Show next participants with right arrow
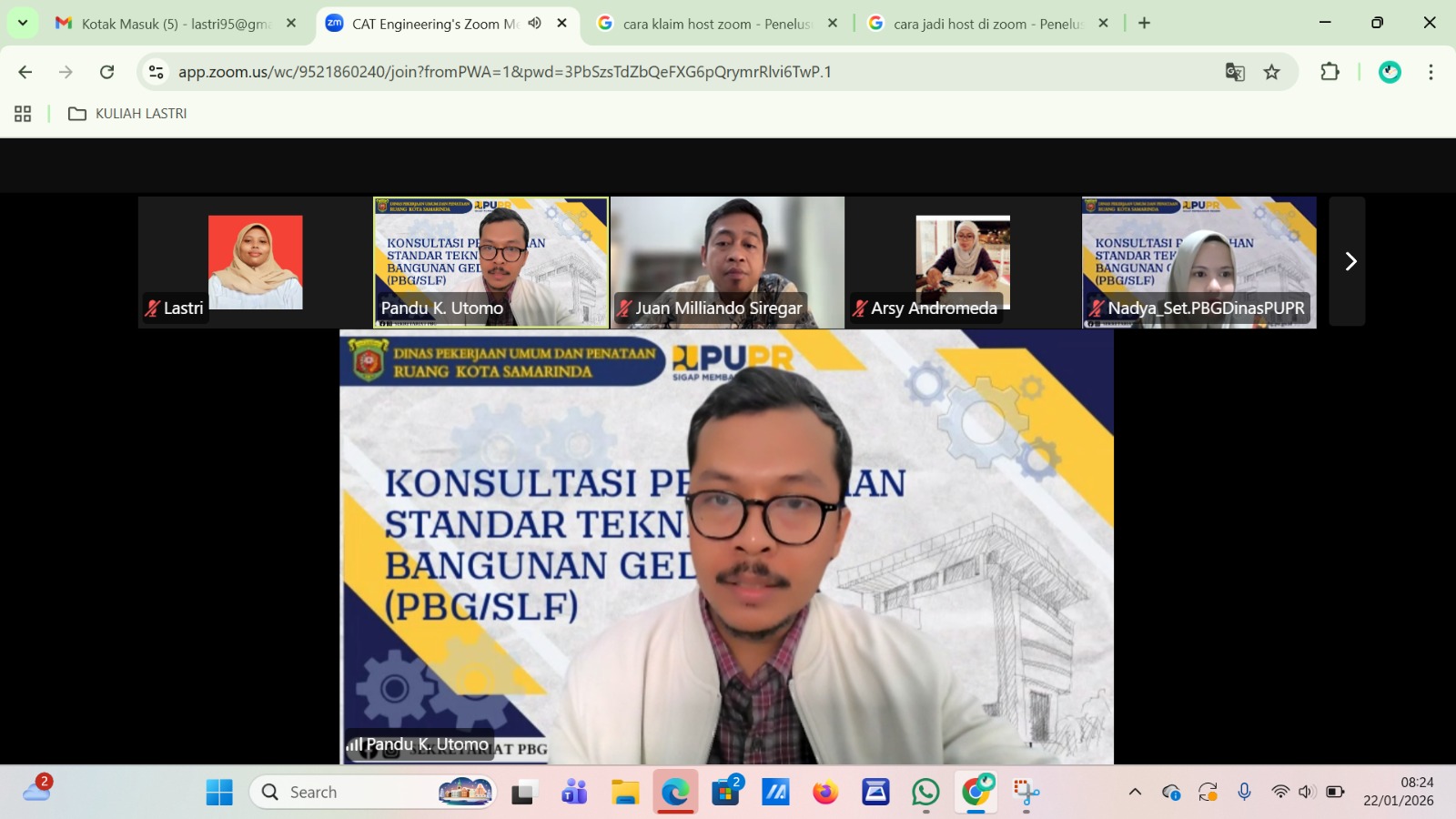 pyautogui.click(x=1349, y=262)
